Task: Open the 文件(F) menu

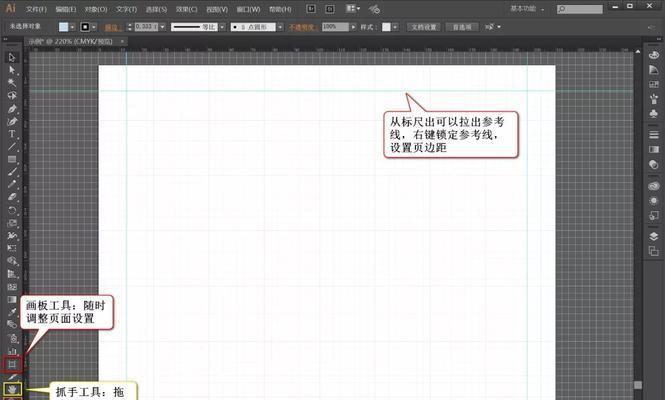Action: pos(36,9)
